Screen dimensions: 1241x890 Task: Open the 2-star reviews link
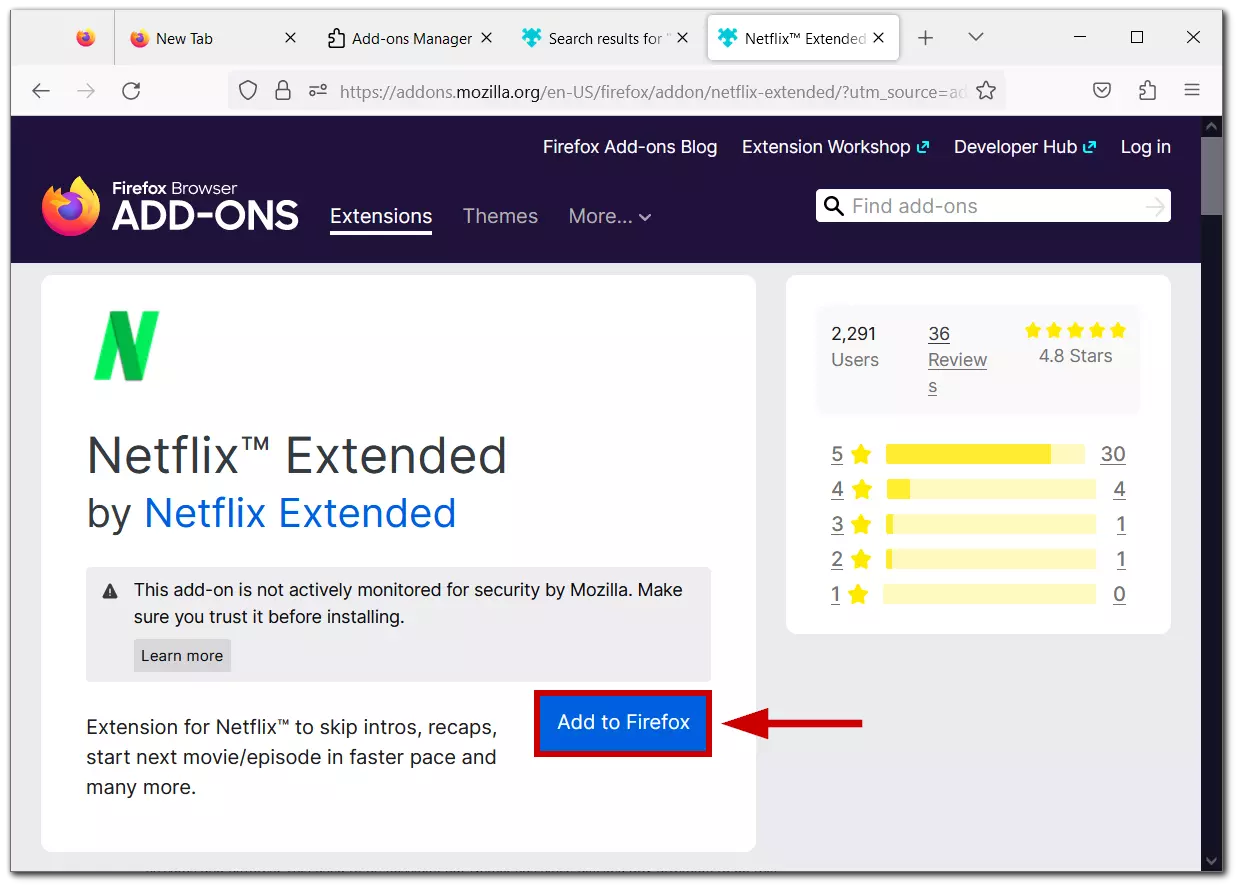coord(851,559)
